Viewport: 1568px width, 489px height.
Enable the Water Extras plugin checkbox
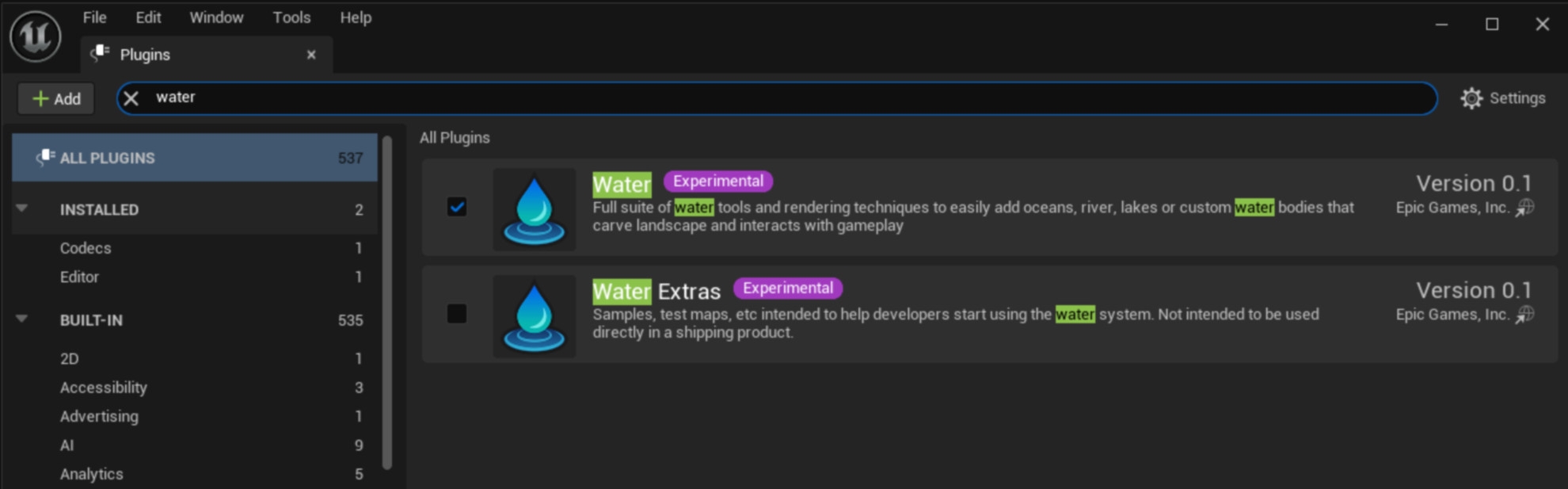457,314
